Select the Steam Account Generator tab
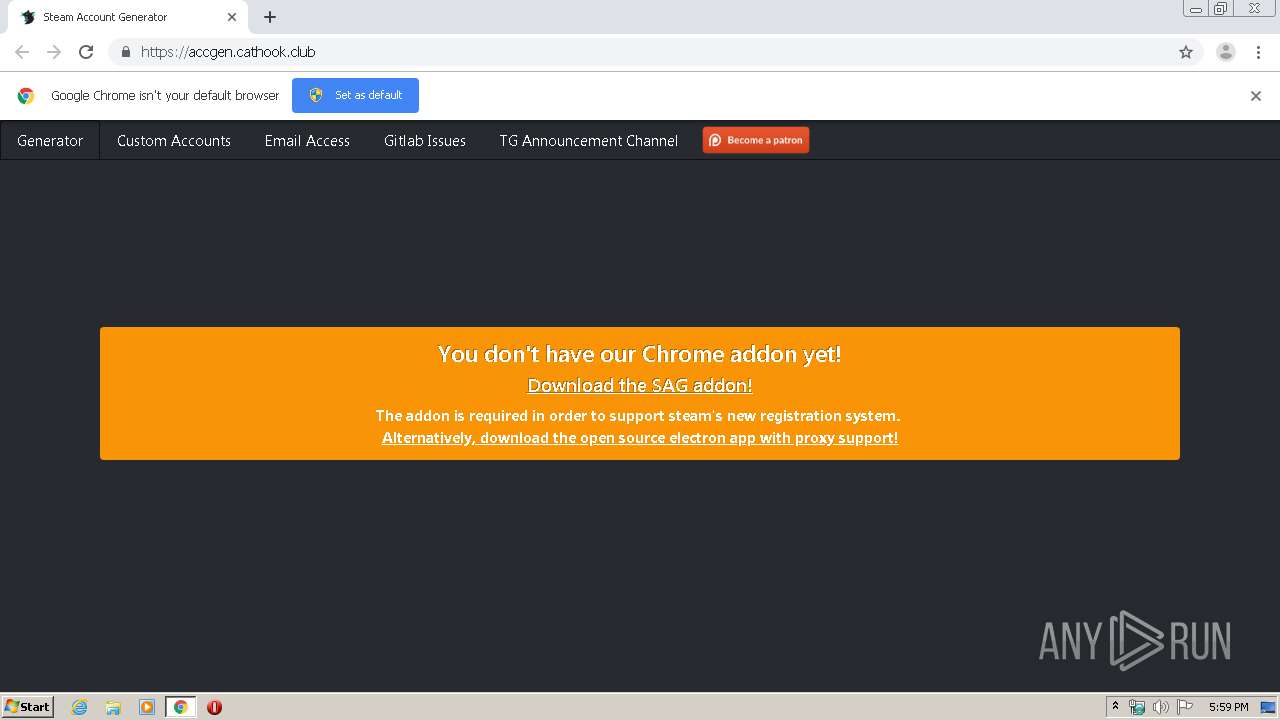This screenshot has width=1280, height=720. (128, 17)
